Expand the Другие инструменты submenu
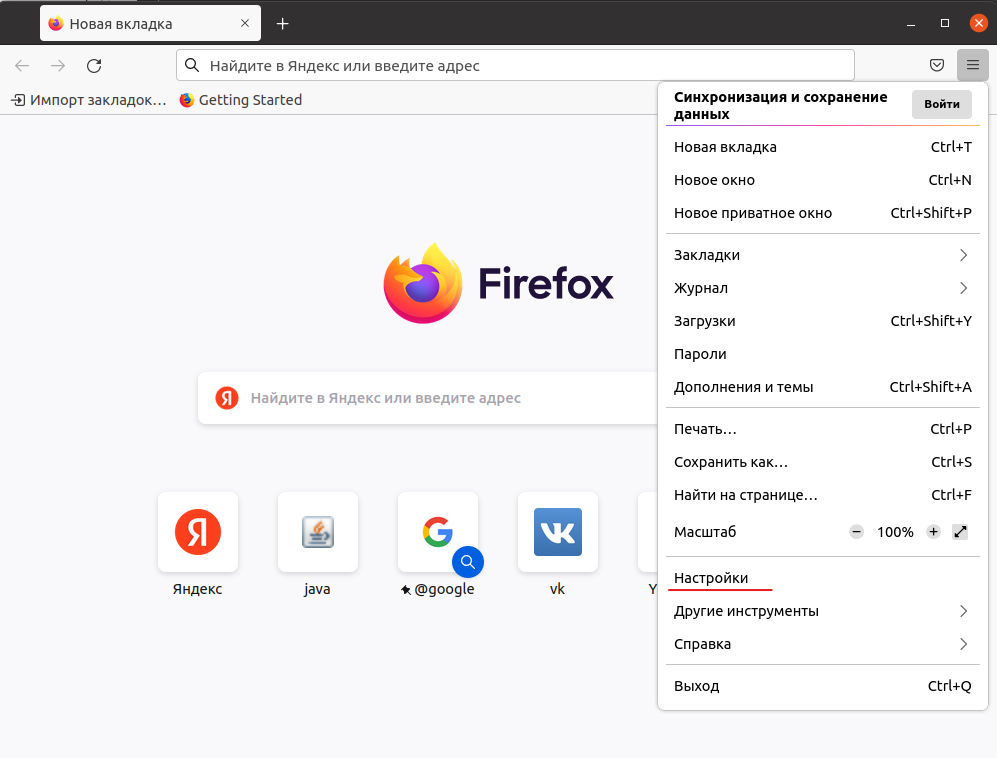The width and height of the screenshot is (997, 758). 822,611
